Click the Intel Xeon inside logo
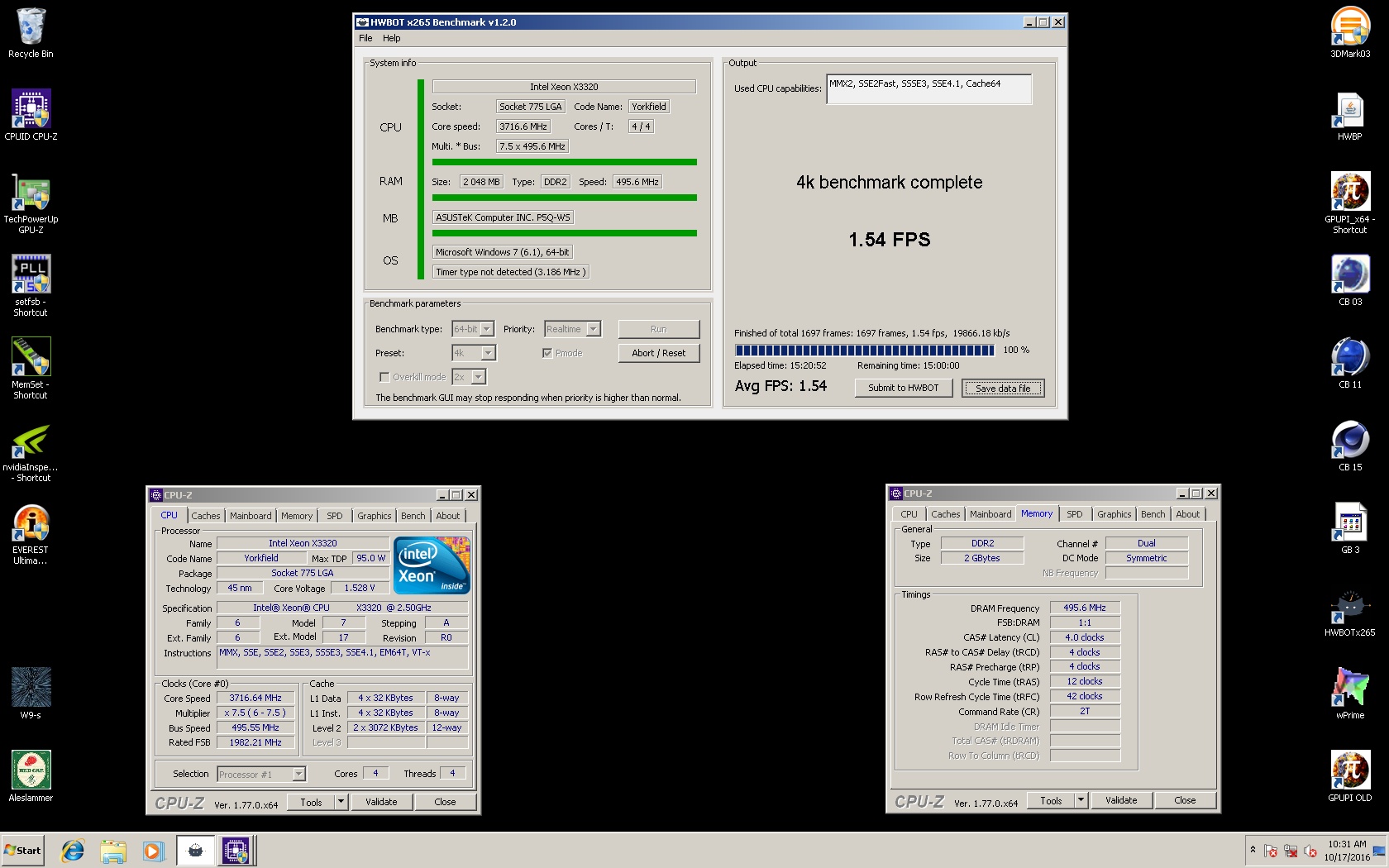The height and width of the screenshot is (868, 1389). click(x=432, y=565)
